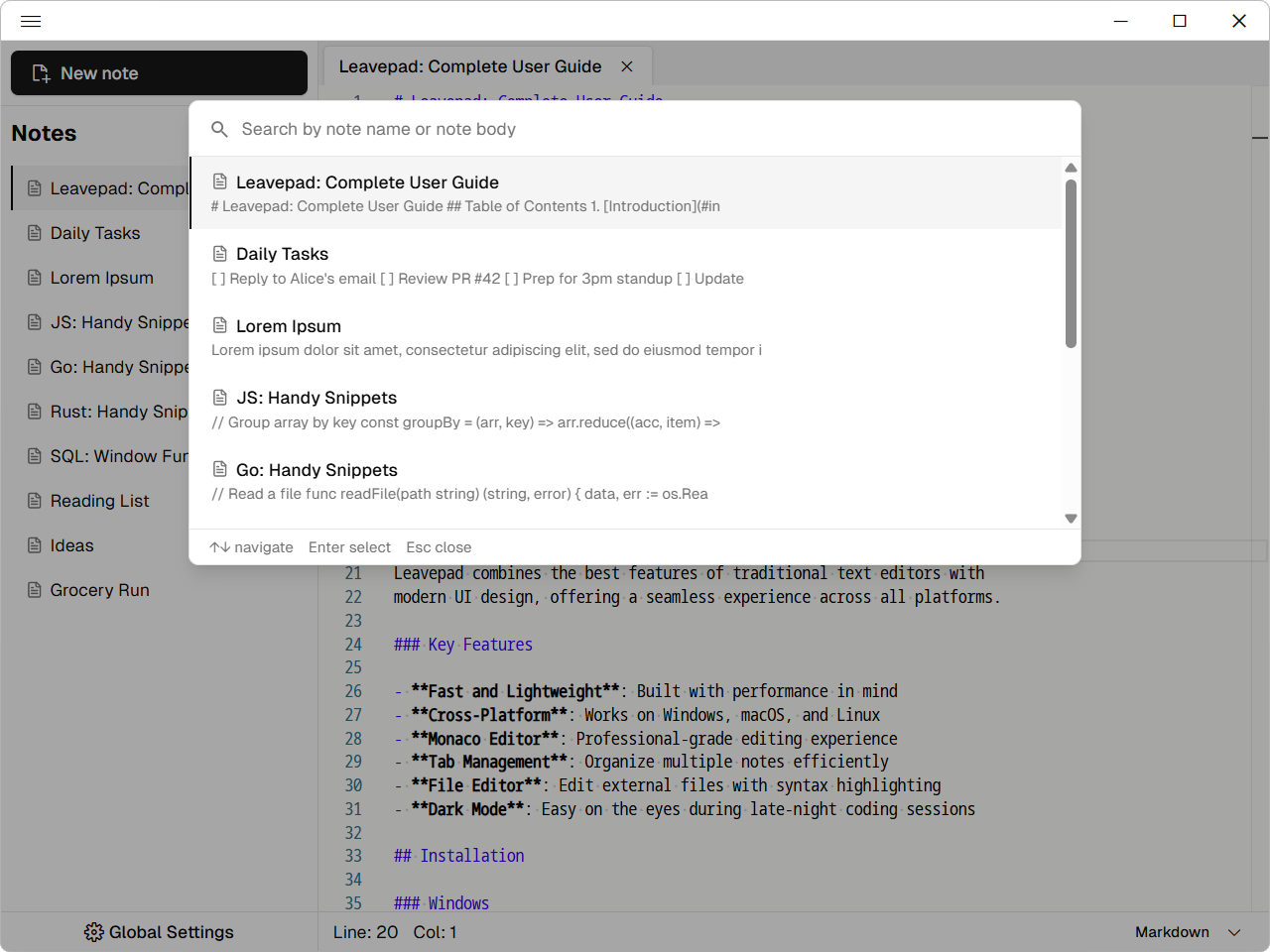Click document icon of Leavepad result
Screen dimensions: 1270x952
pyautogui.click(x=220, y=181)
